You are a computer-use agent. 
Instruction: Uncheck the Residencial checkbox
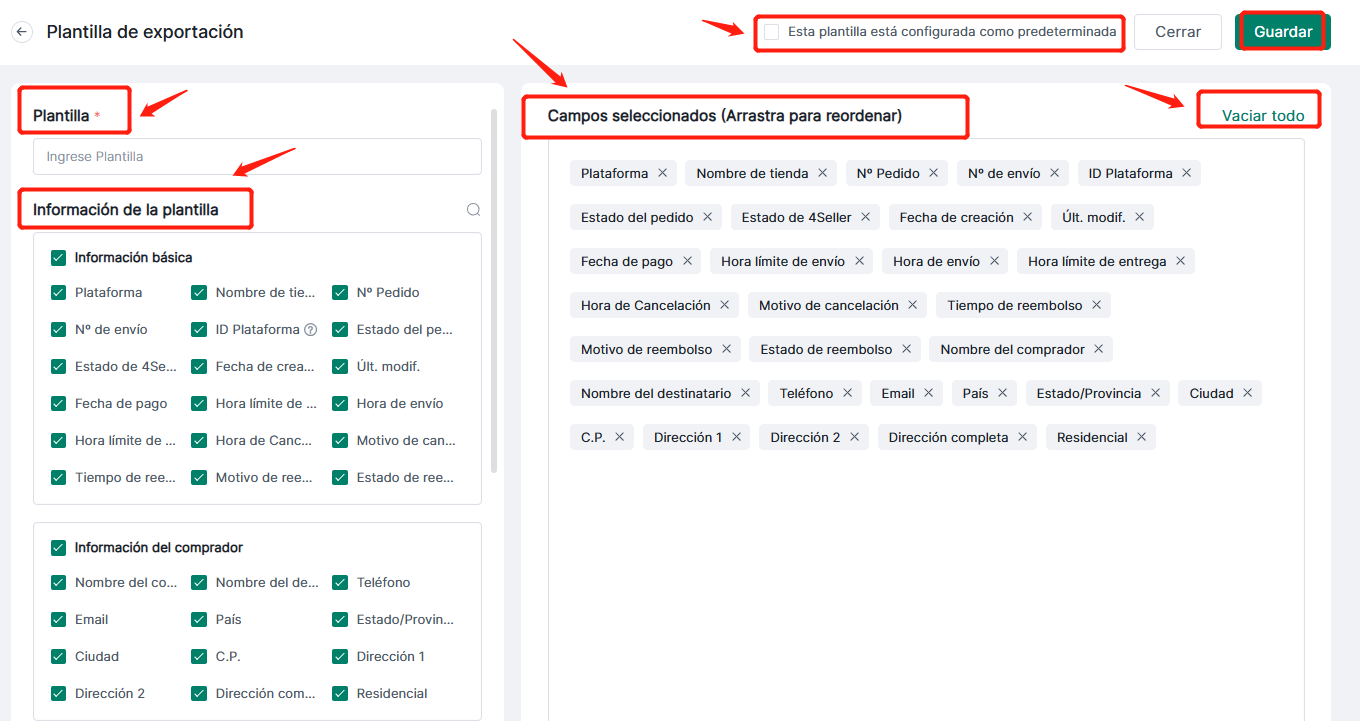[340, 693]
